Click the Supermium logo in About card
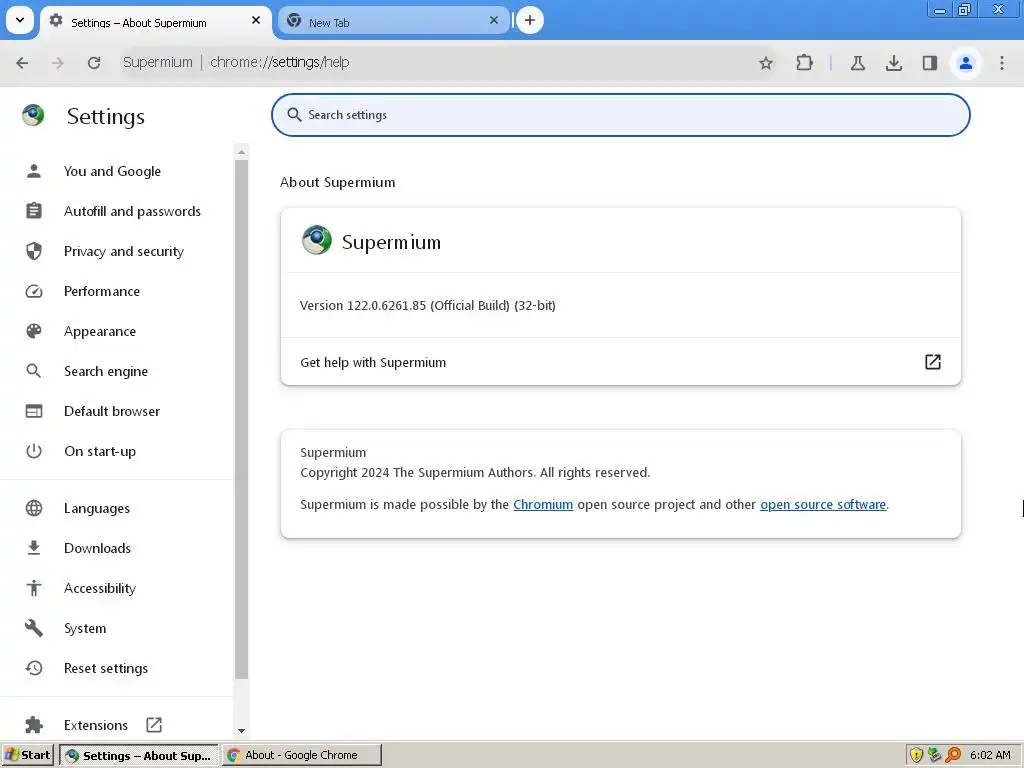The width and height of the screenshot is (1024, 768). tap(317, 240)
